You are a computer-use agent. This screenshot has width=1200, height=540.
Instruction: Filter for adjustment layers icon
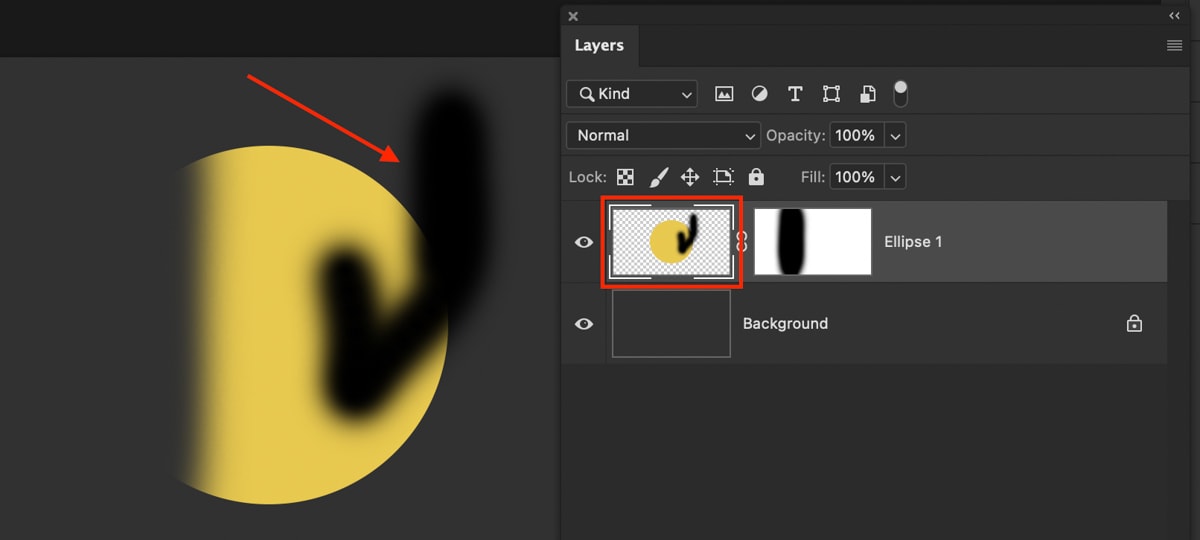pyautogui.click(x=760, y=94)
